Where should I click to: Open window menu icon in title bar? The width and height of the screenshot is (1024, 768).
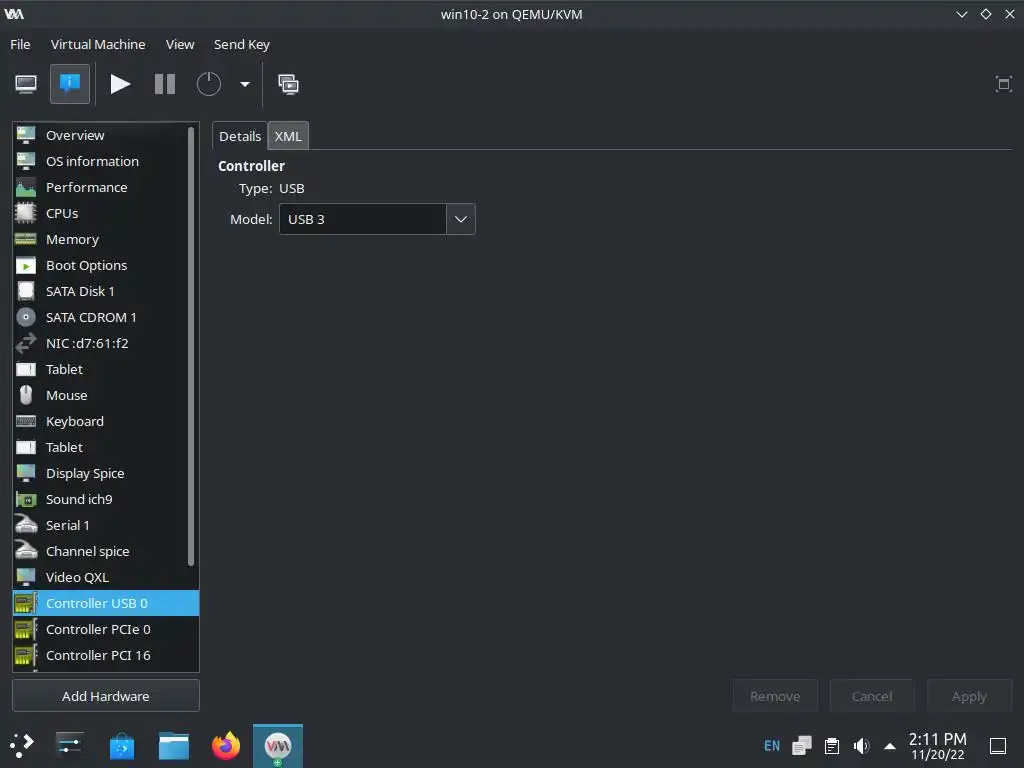tap(14, 14)
